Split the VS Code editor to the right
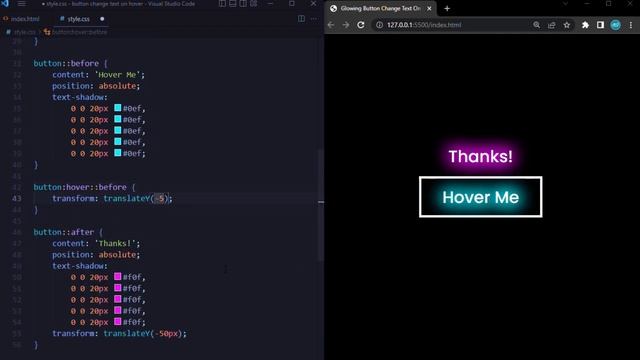The width and height of the screenshot is (640, 360). click(x=301, y=19)
